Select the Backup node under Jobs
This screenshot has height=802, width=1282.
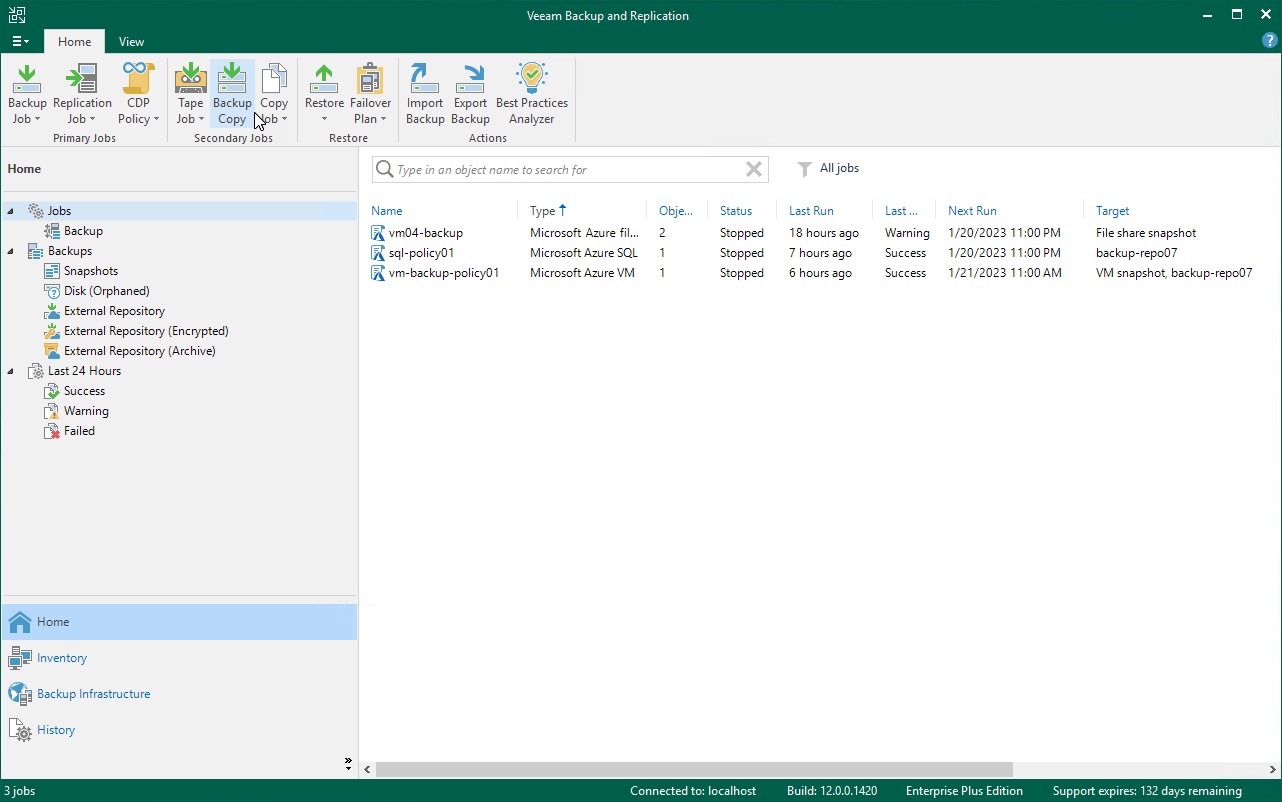point(83,231)
